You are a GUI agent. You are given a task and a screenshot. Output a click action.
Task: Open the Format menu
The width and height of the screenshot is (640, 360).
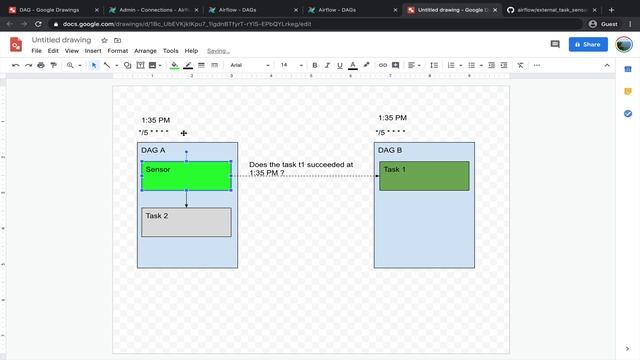pyautogui.click(x=118, y=51)
